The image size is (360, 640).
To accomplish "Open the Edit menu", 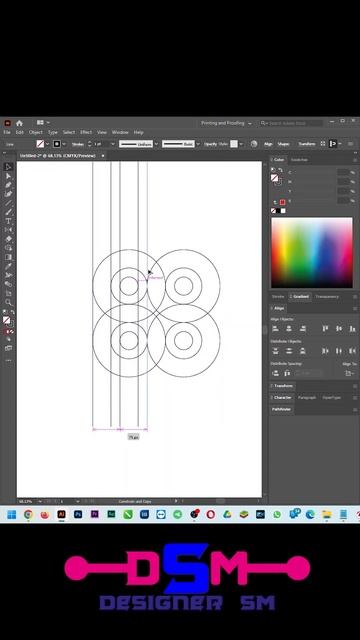I will click(20, 133).
